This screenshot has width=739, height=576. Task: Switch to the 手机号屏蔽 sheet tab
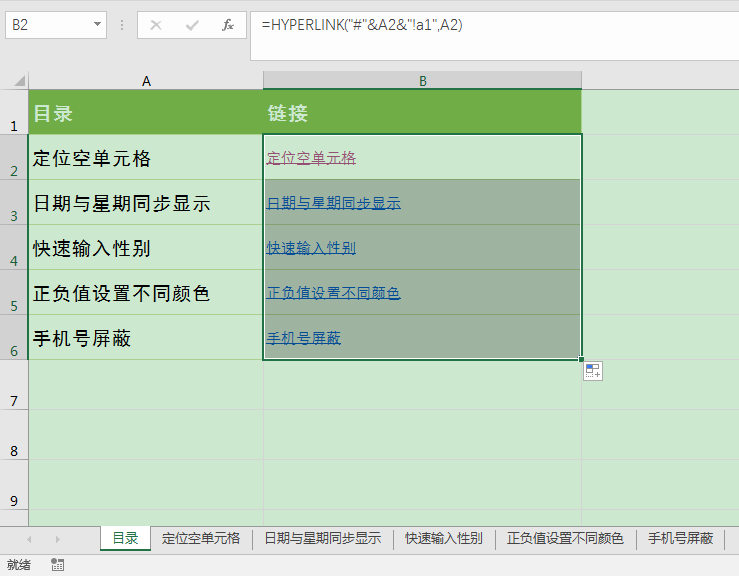pos(681,538)
